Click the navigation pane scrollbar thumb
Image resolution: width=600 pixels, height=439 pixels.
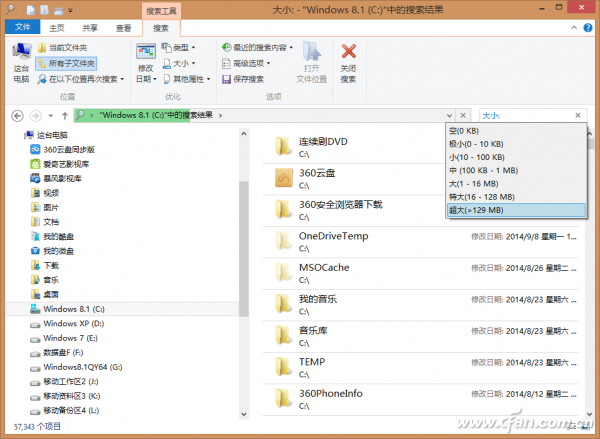243,249
